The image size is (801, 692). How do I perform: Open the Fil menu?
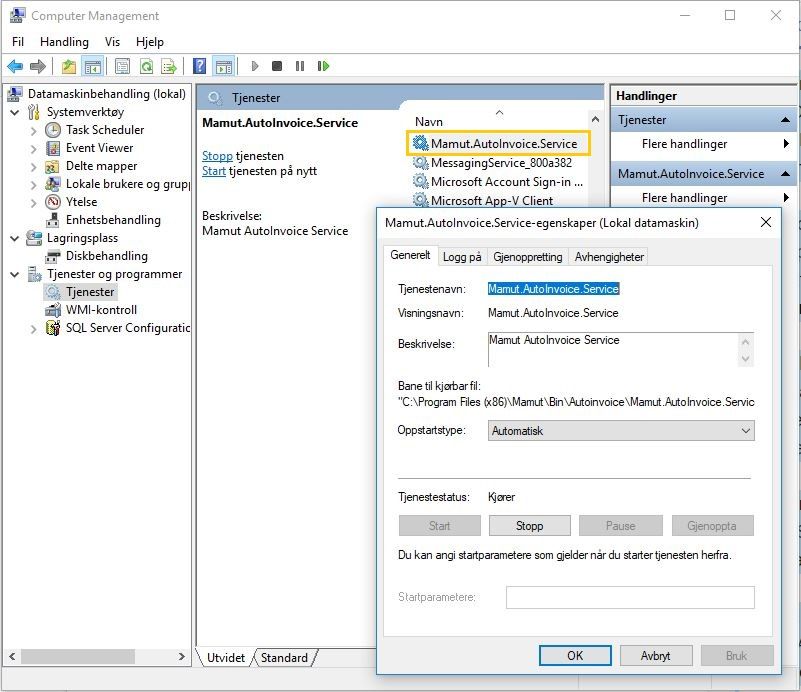18,42
